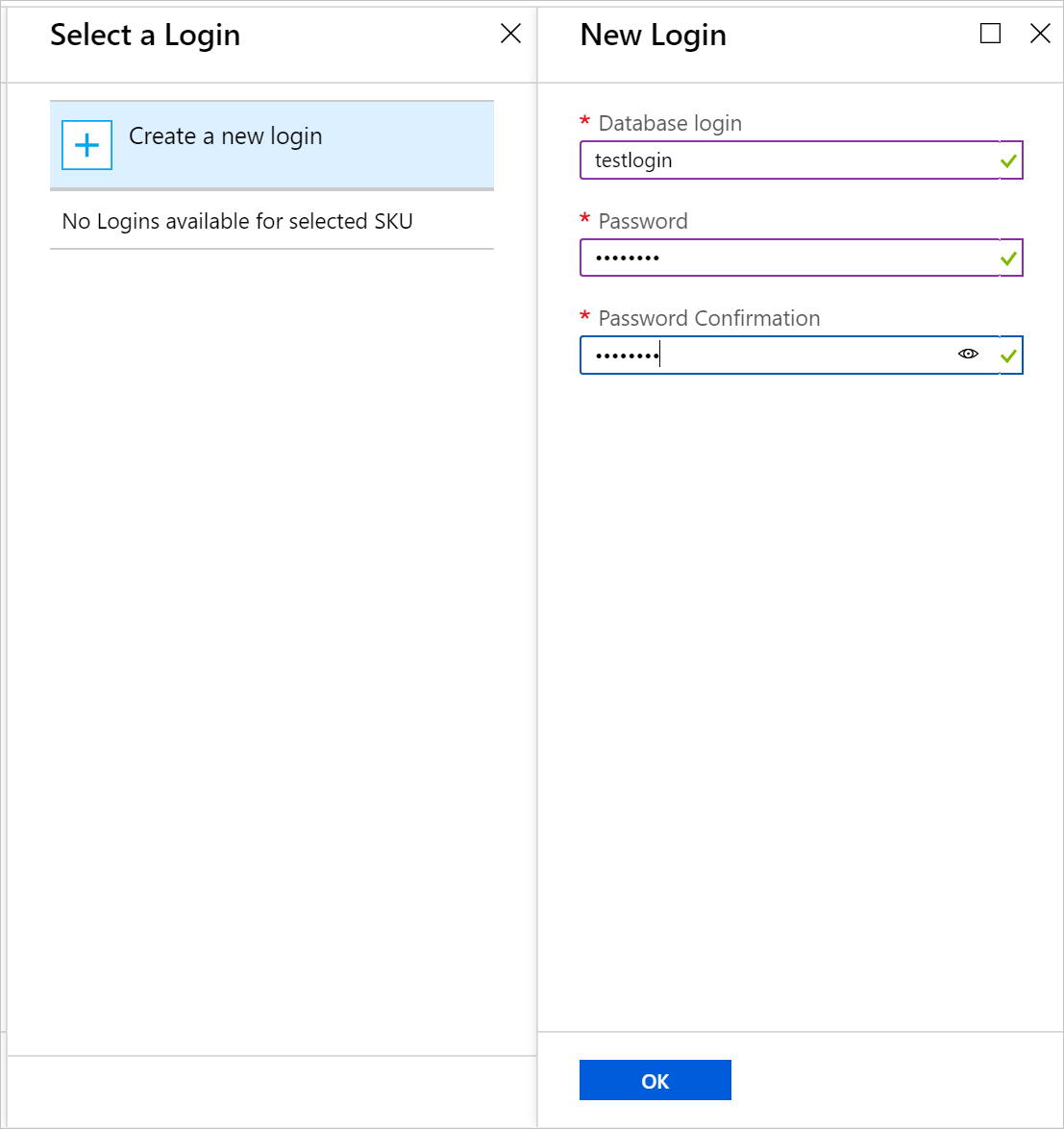Click the red asterisk beside Database login
The height and width of the screenshot is (1129, 1064).
[585, 121]
